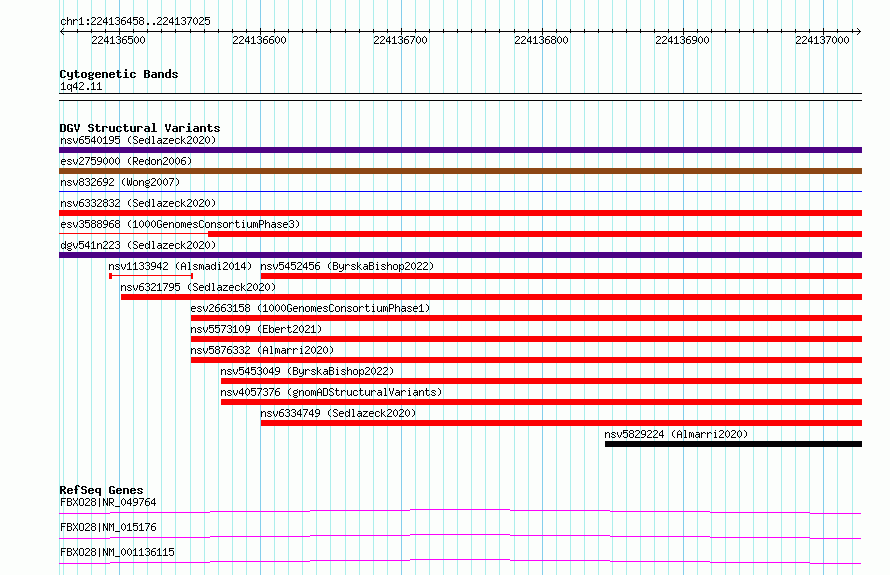Image resolution: width=890 pixels, height=575 pixels.
Task: Select the red nsv6332832 variant bar
Action: (x=460, y=213)
